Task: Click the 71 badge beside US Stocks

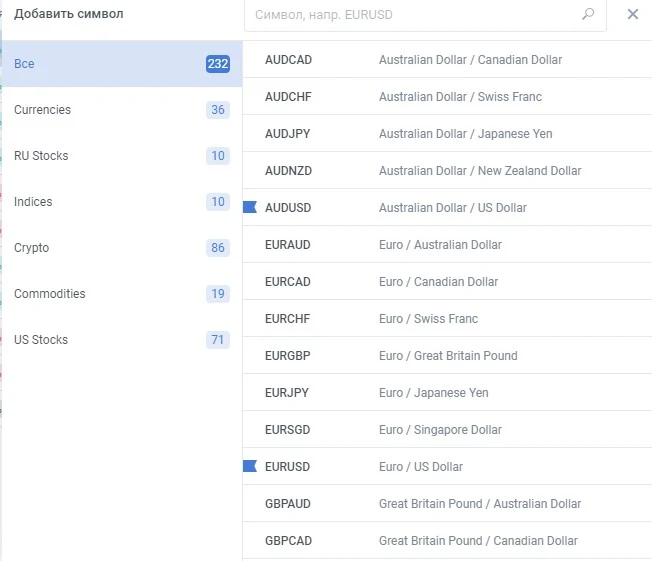Action: (x=218, y=340)
